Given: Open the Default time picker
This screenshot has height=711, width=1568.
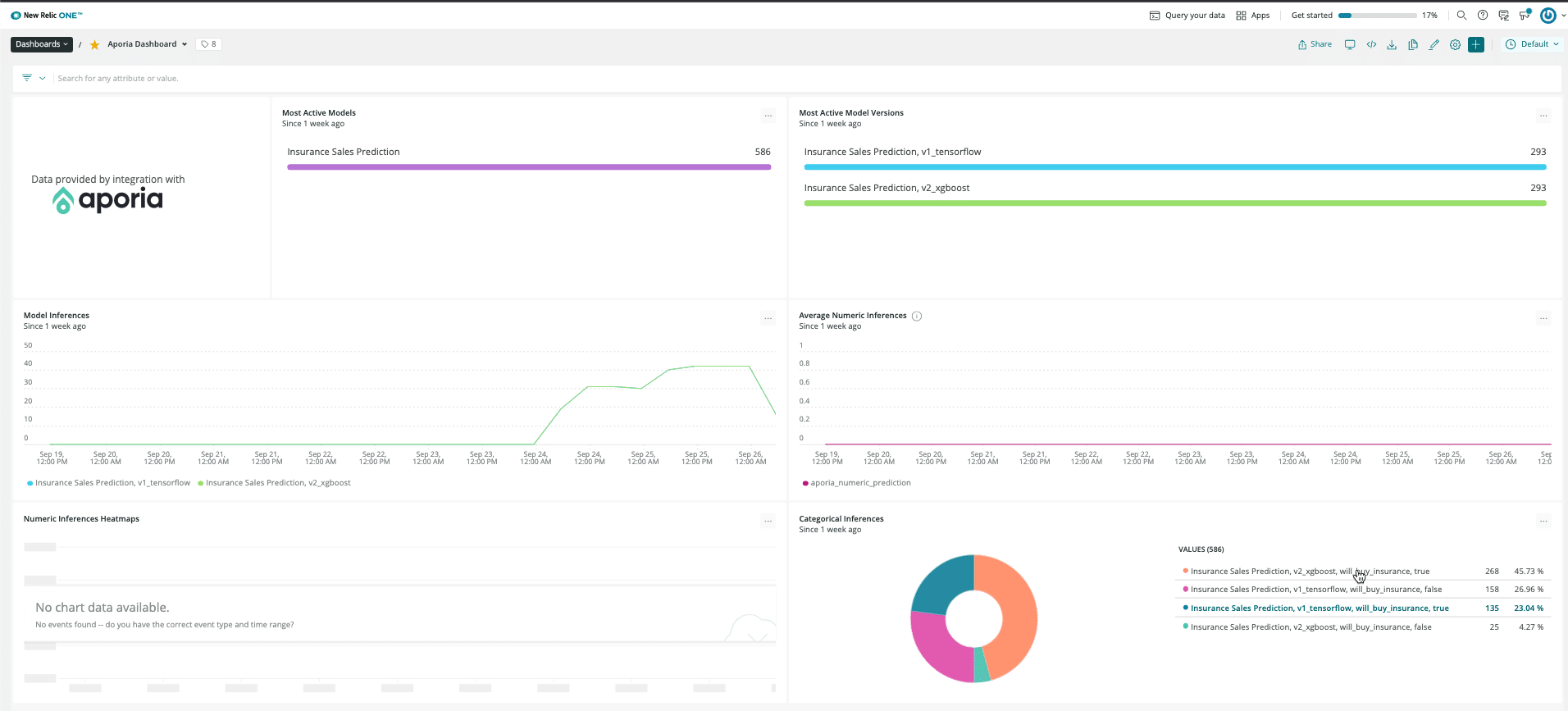Looking at the screenshot, I should coord(1532,44).
